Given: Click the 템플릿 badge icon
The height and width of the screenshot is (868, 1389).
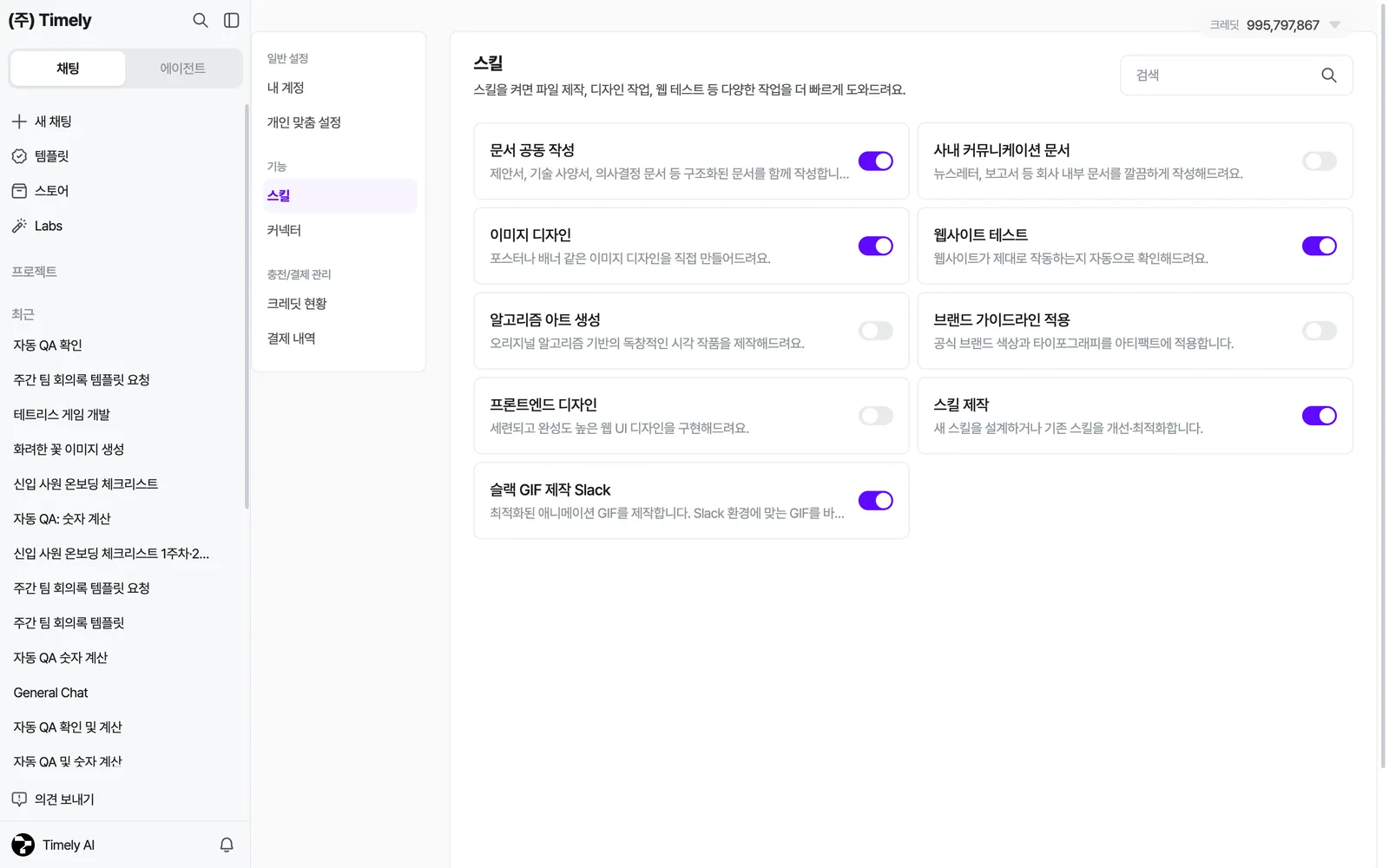Looking at the screenshot, I should (19, 156).
